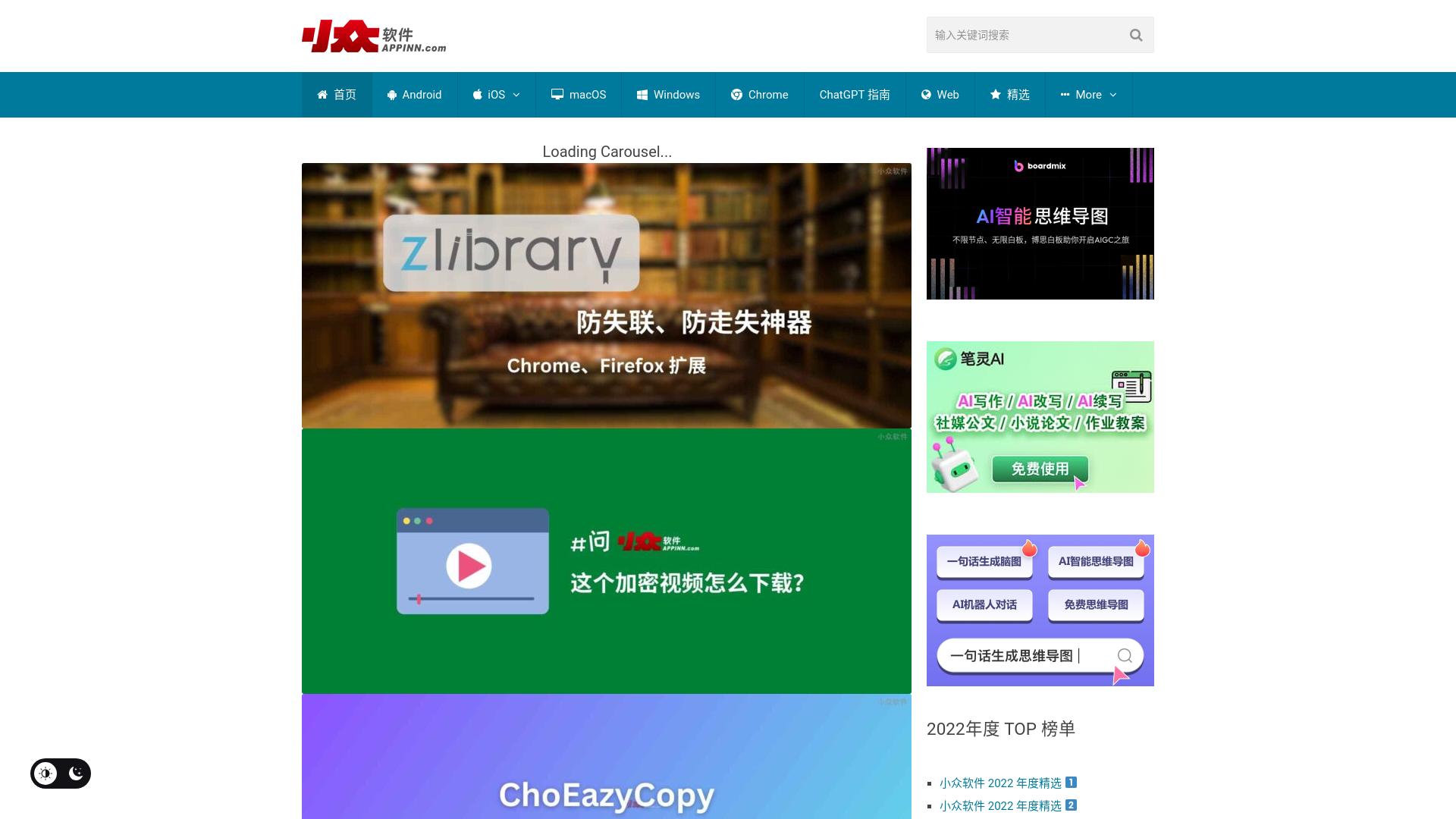Image resolution: width=1456 pixels, height=819 pixels.
Task: Open the Web category
Action: tap(940, 95)
